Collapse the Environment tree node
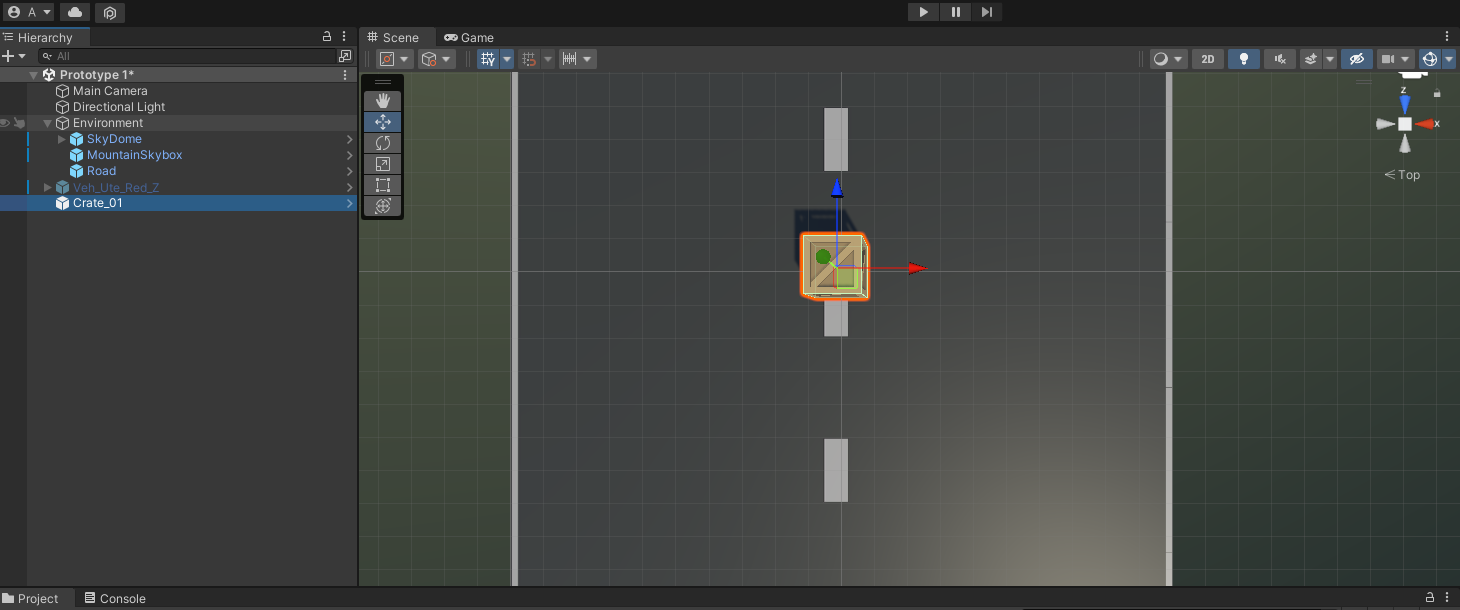 47,123
